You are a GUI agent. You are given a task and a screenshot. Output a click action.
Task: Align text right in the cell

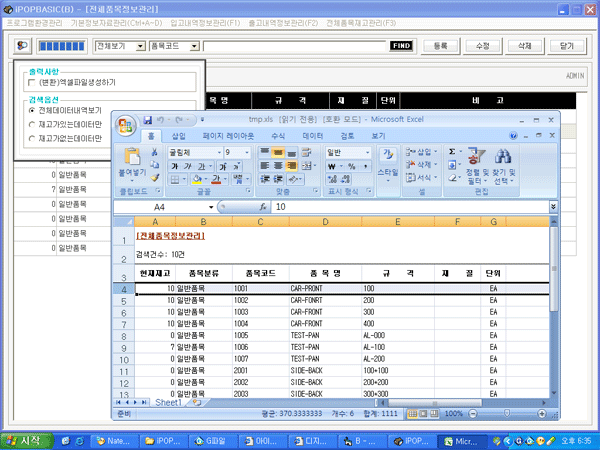click(291, 166)
